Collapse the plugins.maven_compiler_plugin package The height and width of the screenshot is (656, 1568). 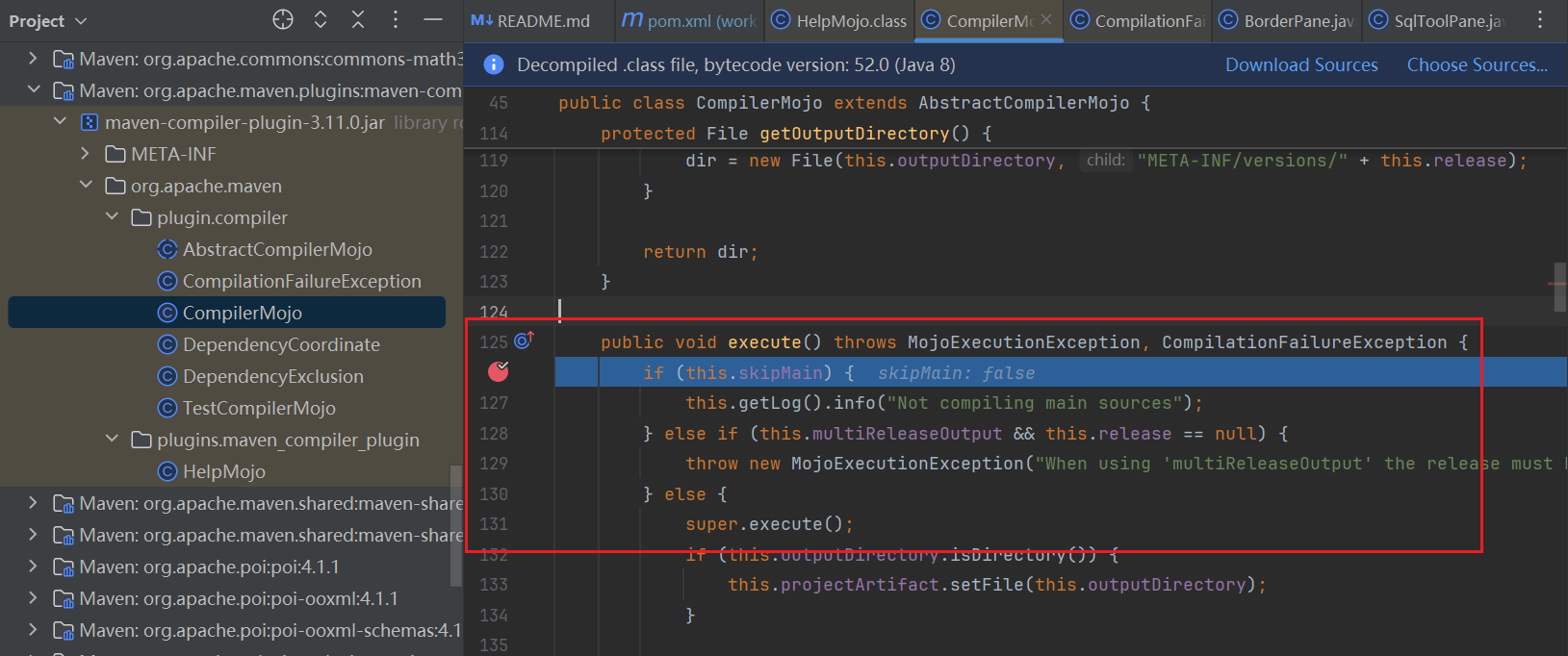click(112, 440)
